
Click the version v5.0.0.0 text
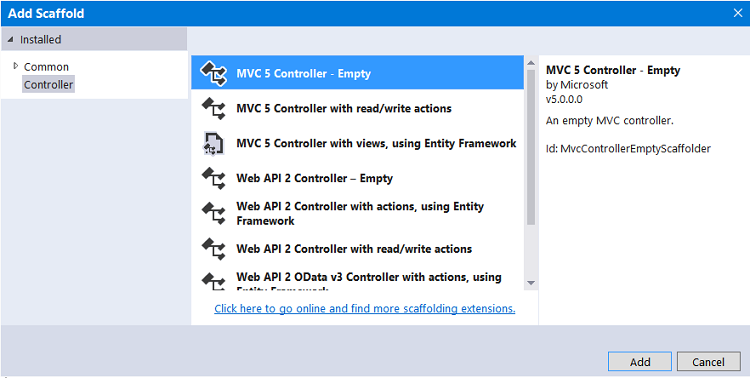coord(564,100)
